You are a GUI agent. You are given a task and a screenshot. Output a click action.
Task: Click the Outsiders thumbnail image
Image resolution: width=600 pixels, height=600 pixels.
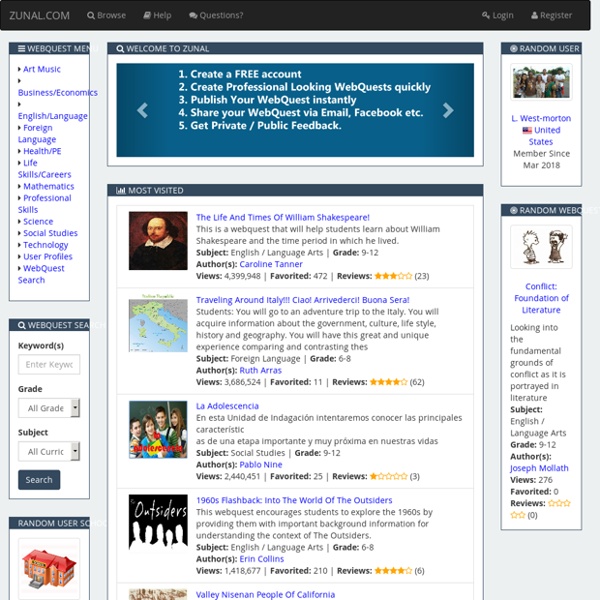(x=158, y=522)
